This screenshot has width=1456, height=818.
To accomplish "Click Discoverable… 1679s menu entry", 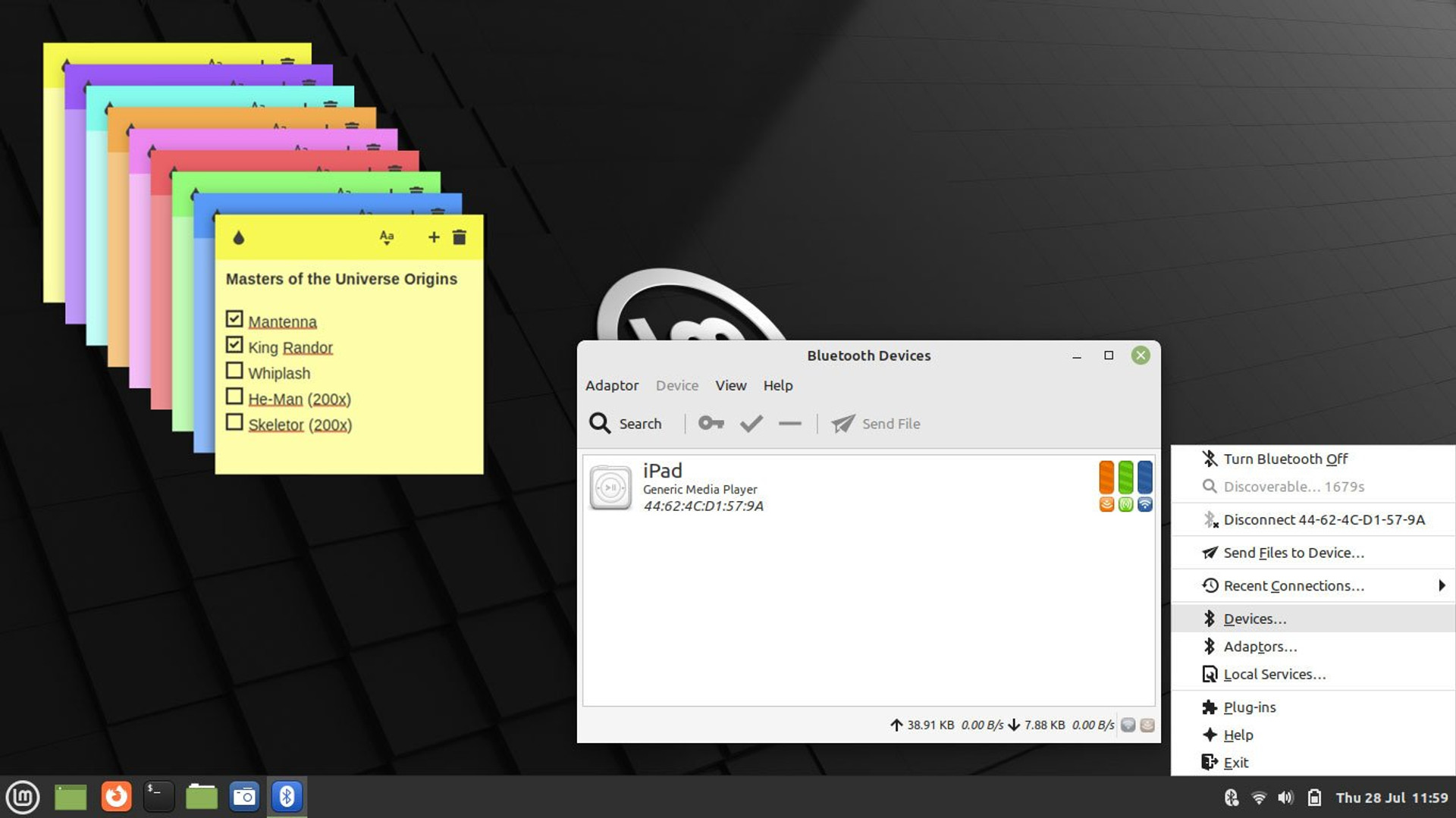I will tap(1313, 487).
